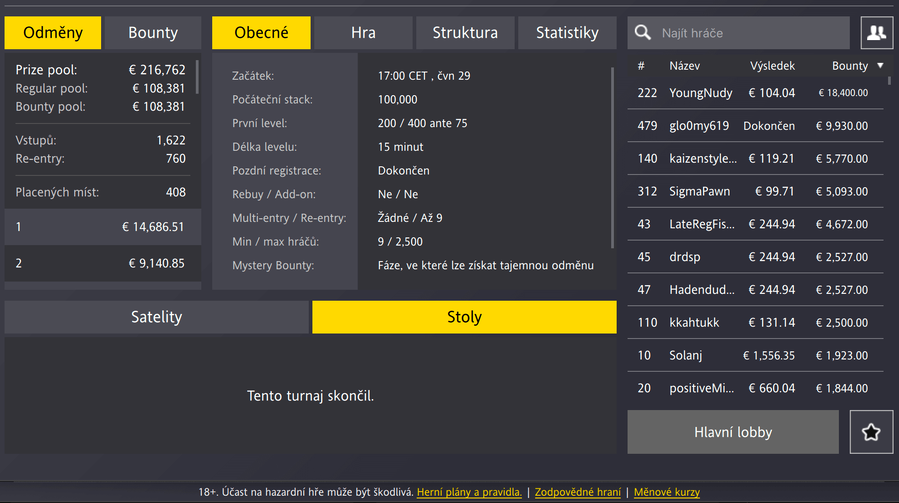
Task: Click the Prize pool value € 216,762
Action: click(157, 70)
